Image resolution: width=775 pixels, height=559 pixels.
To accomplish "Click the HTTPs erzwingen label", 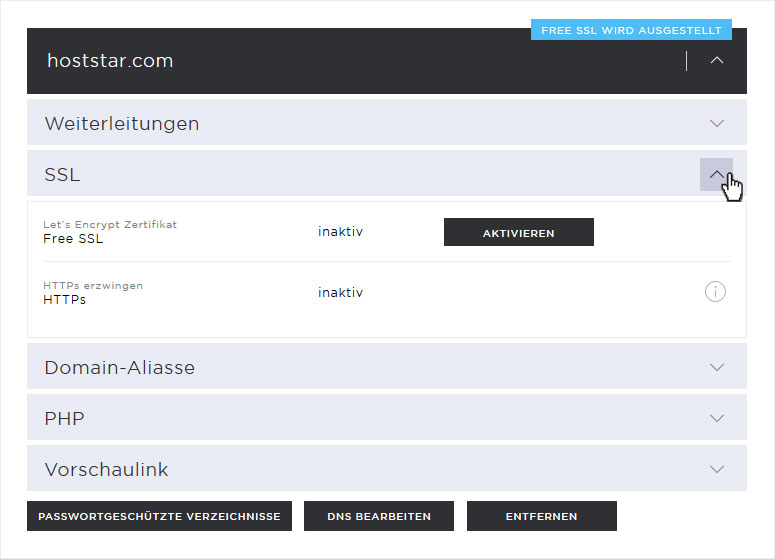I will pos(93,286).
